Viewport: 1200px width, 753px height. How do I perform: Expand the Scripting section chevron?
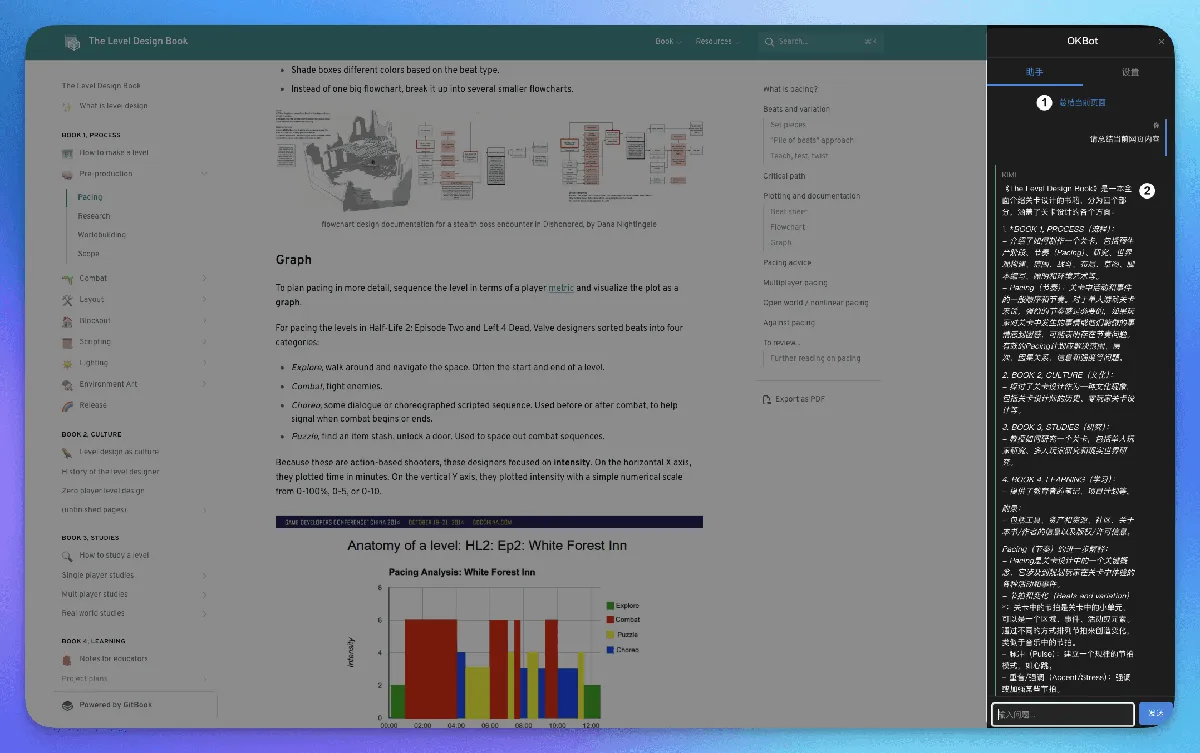[204, 342]
